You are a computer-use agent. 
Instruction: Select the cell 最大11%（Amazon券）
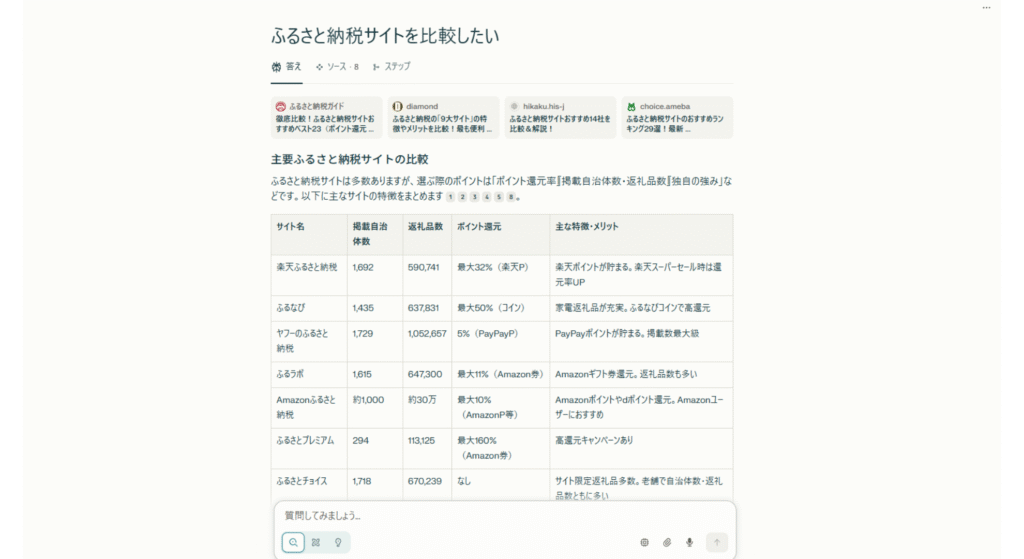[x=500, y=375]
